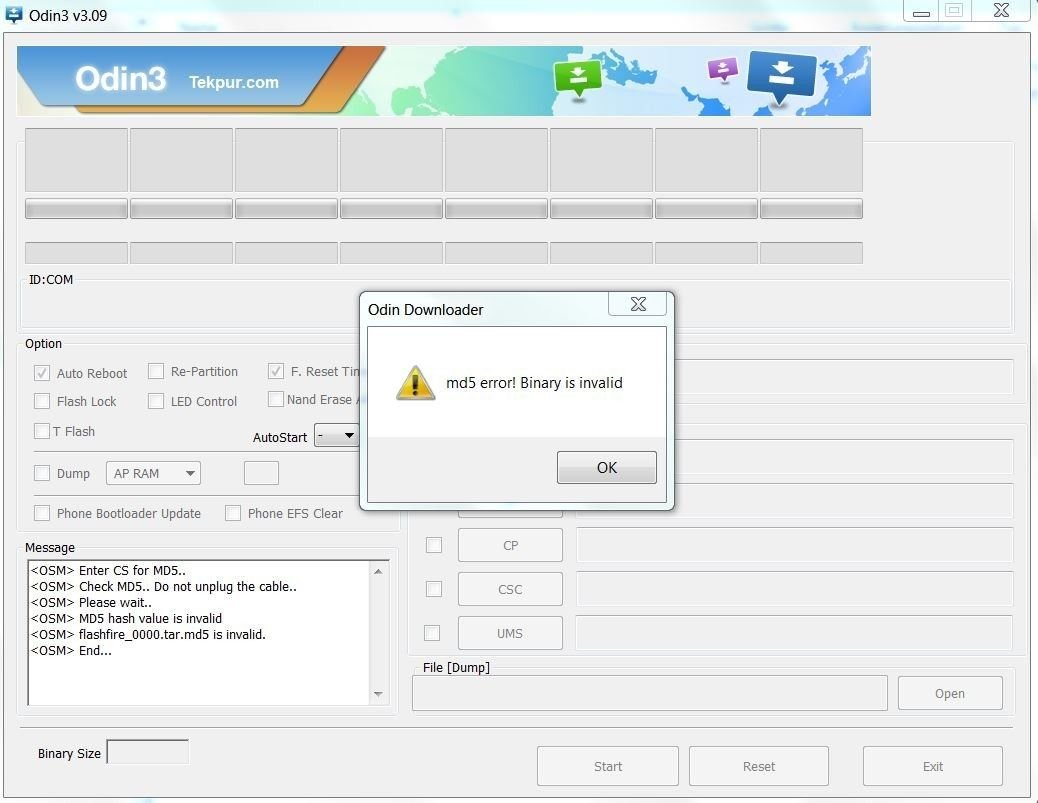Click OK in the Odin Downloader dialog
The height and width of the screenshot is (803, 1038).
click(x=606, y=467)
